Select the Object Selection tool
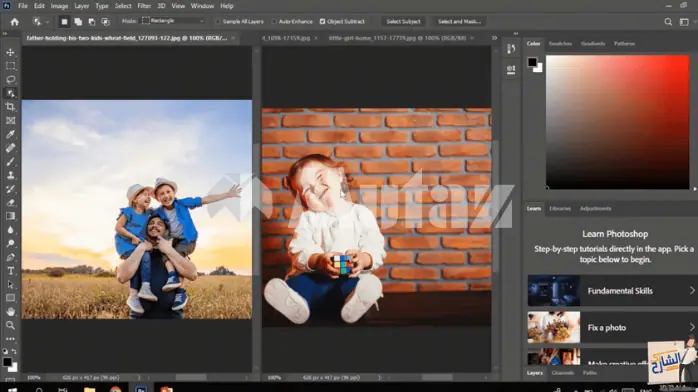This screenshot has width=698, height=392. 10,93
